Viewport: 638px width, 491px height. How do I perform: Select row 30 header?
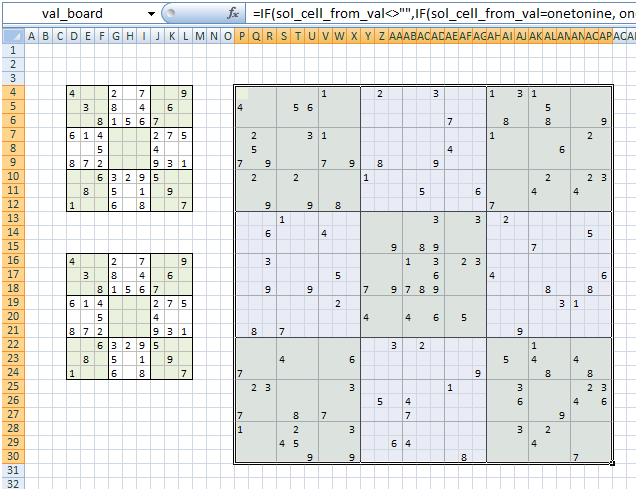13,456
